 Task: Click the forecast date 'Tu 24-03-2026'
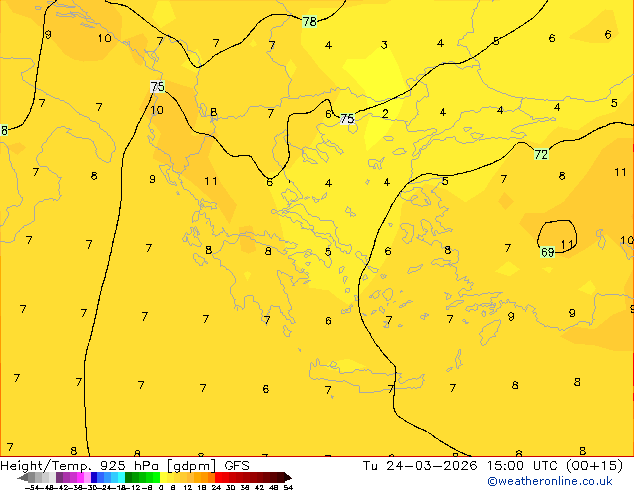(x=420, y=466)
